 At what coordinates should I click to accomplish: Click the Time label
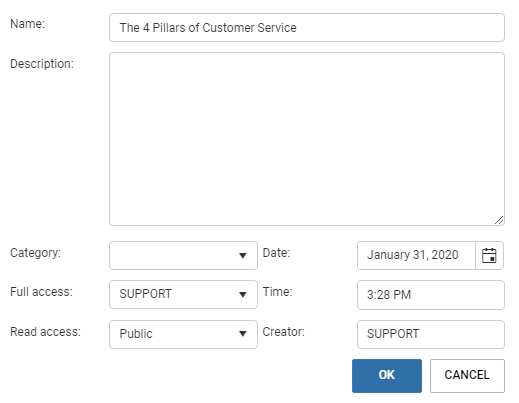coord(277,292)
